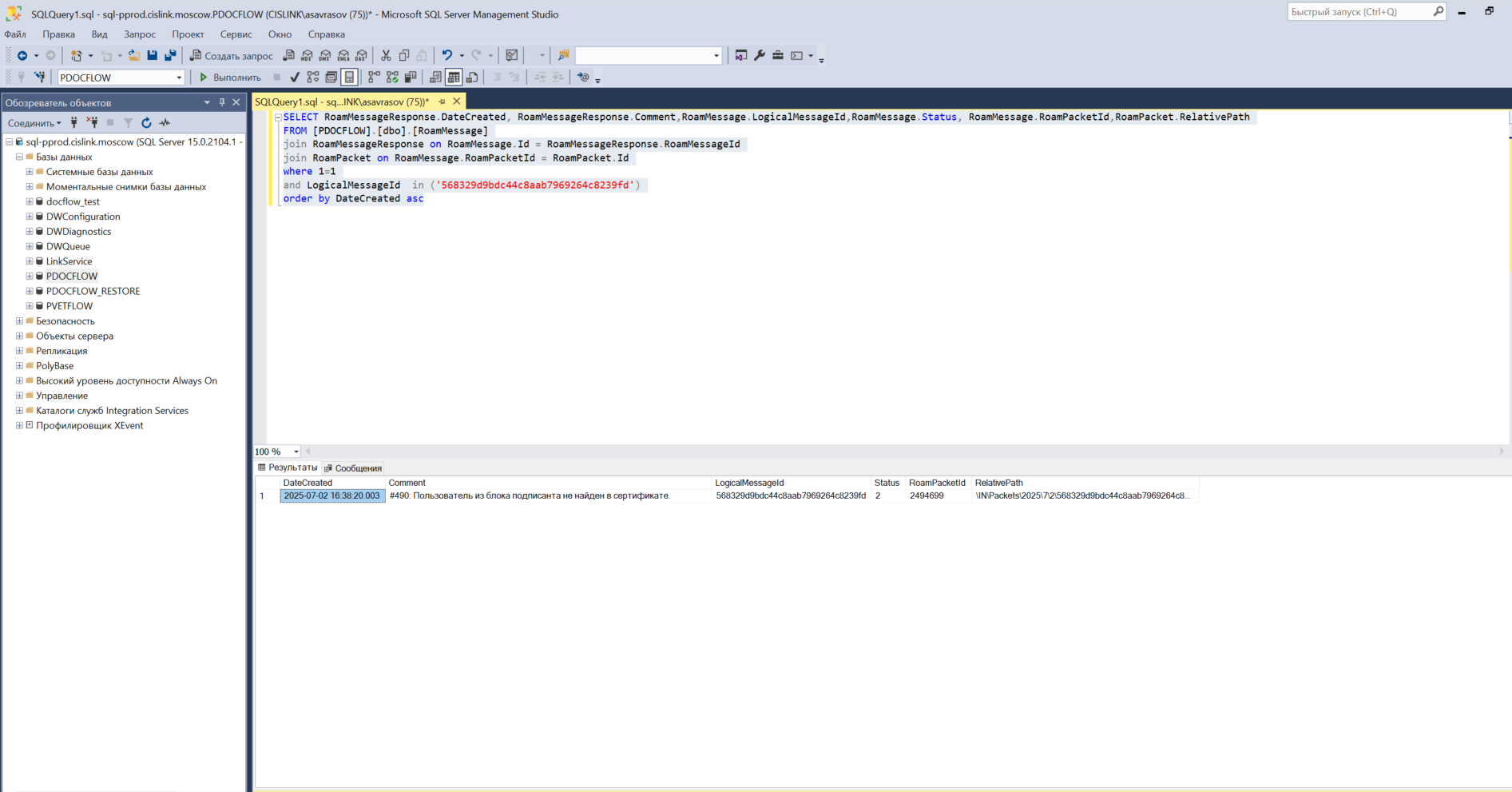
Task: Collapse the Базы данных folder
Action: 19,157
